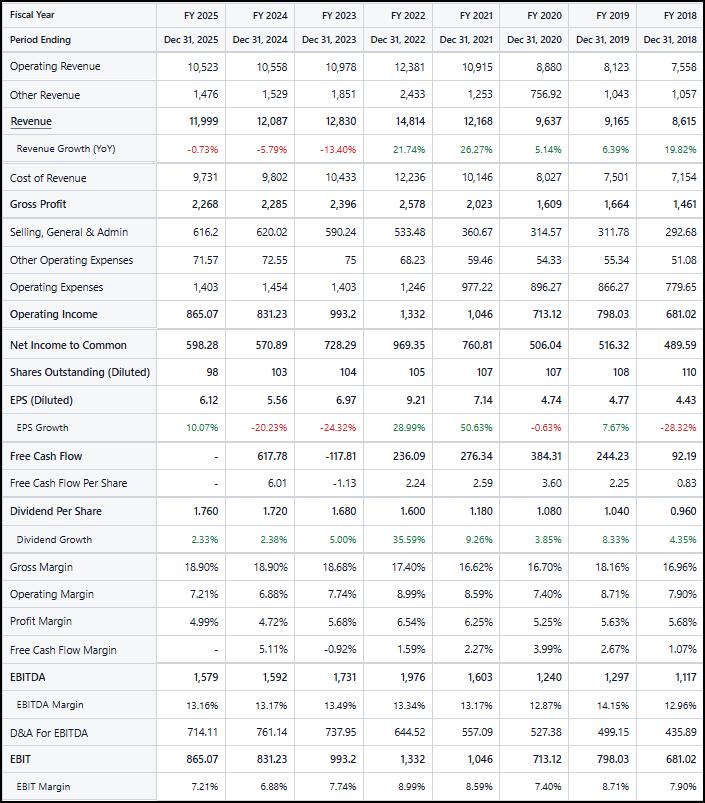Click the Shares Outstanding (Diluted) label
This screenshot has width=705, height=803.
(x=80, y=372)
